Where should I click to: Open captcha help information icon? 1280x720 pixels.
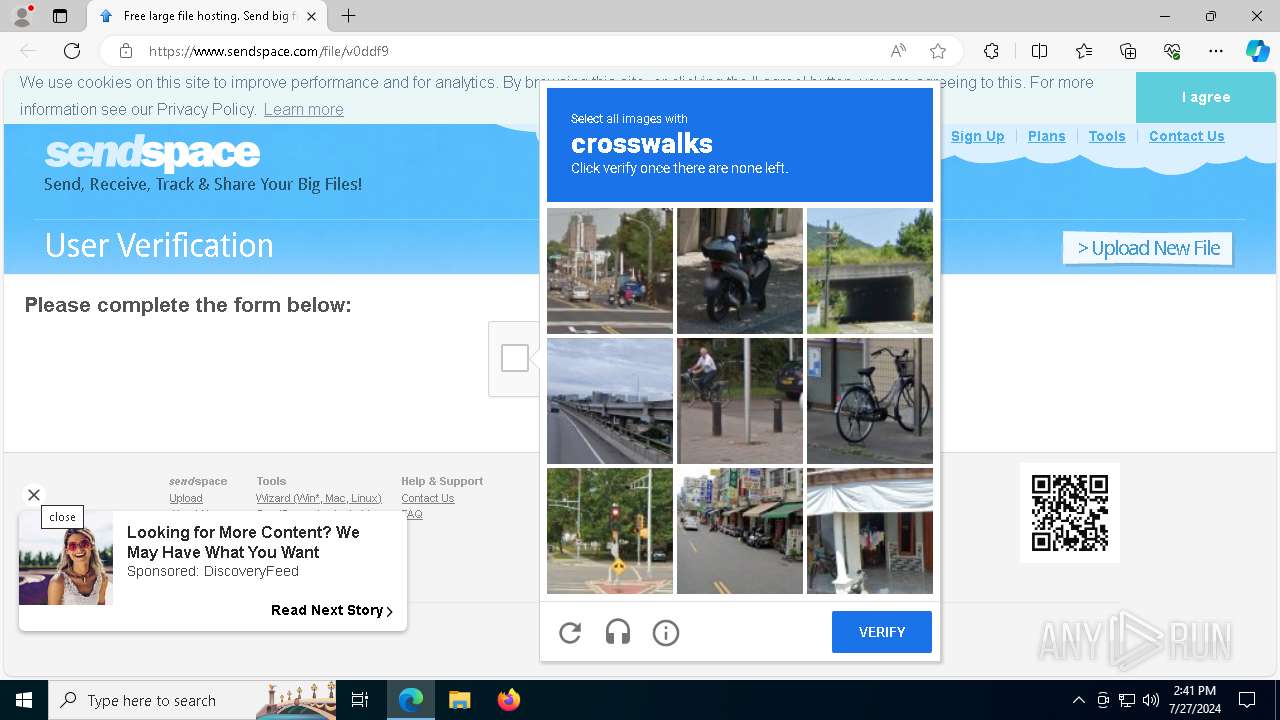pyautogui.click(x=666, y=632)
